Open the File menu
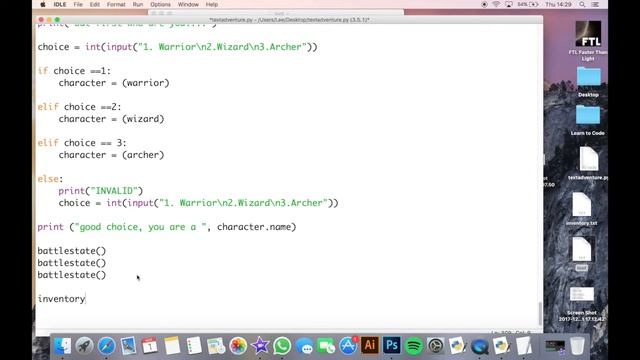The width and height of the screenshot is (640, 360). pos(78,4)
